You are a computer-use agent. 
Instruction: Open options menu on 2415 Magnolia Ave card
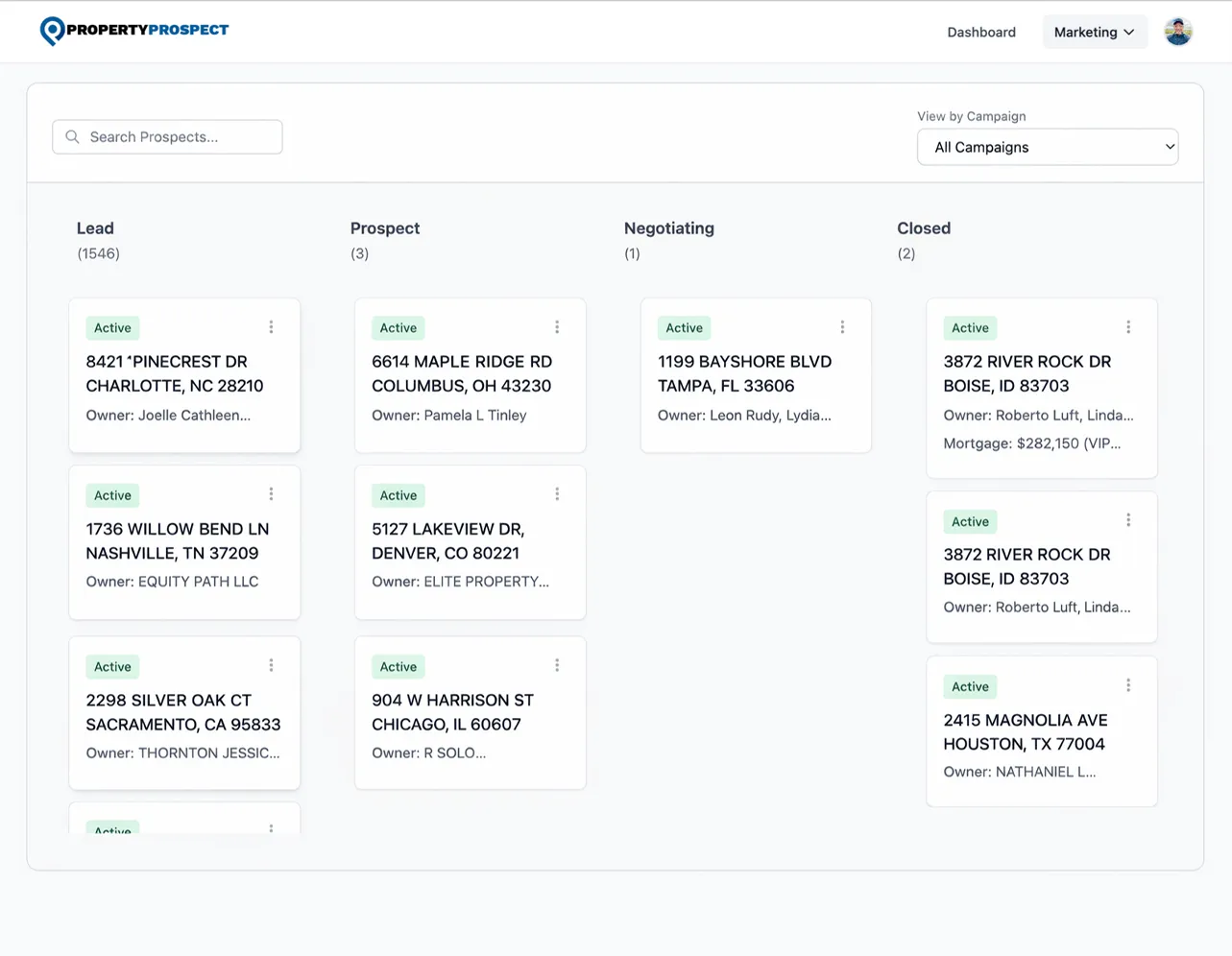1128,684
